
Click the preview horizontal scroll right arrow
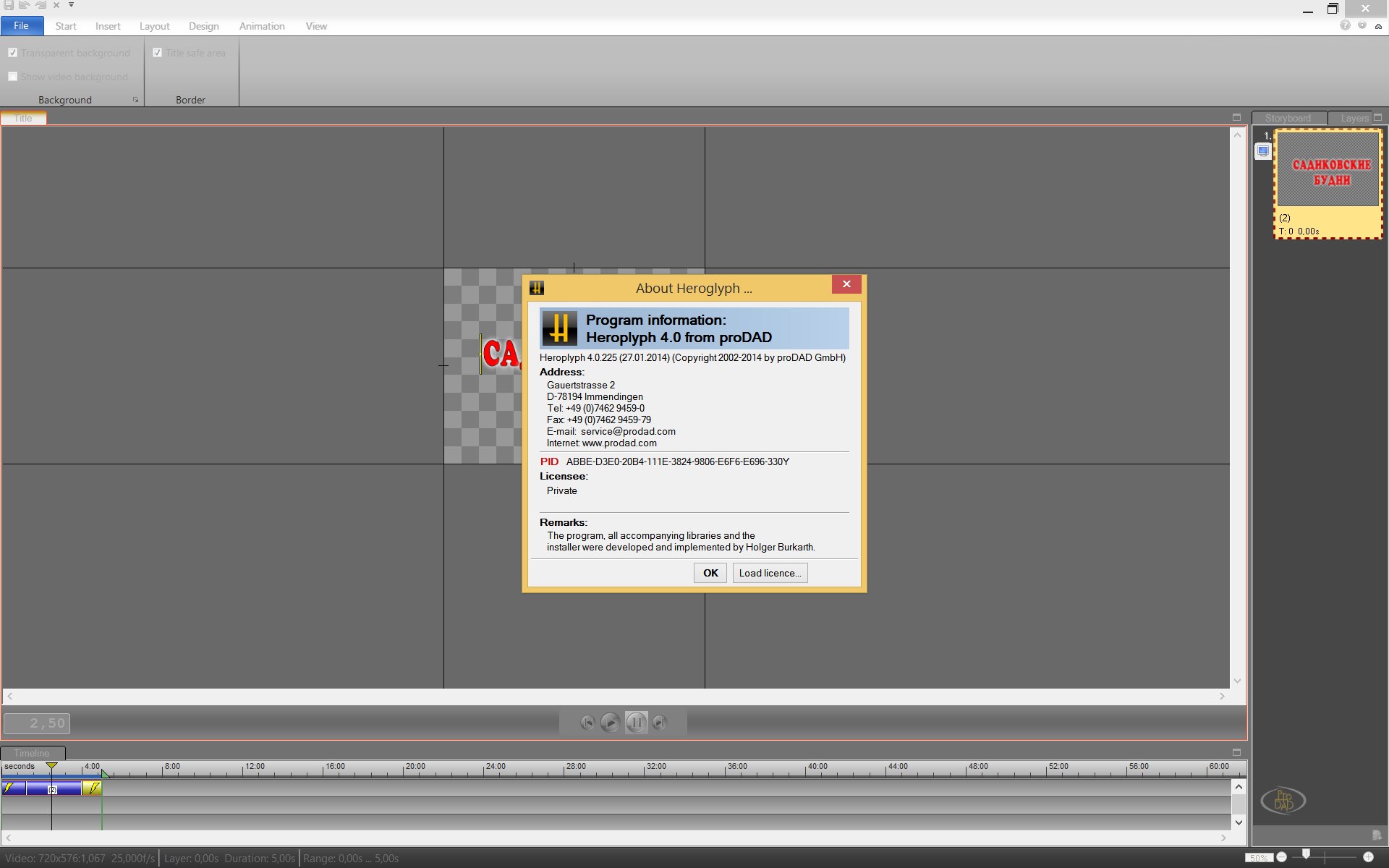tap(1222, 696)
